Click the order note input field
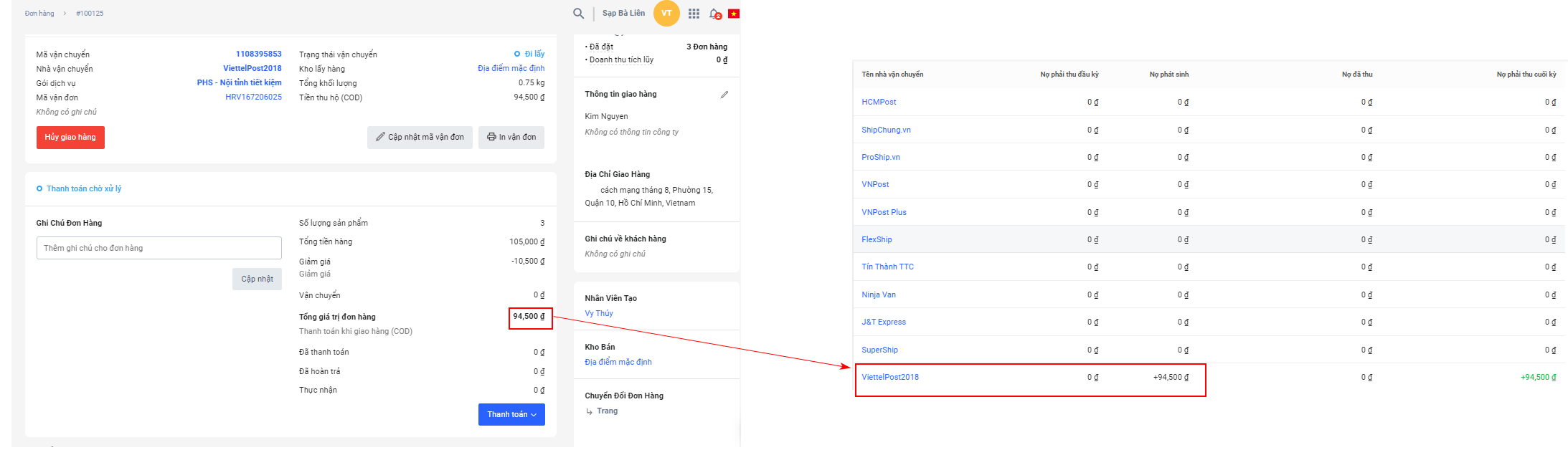The image size is (1568, 450). coord(159,249)
